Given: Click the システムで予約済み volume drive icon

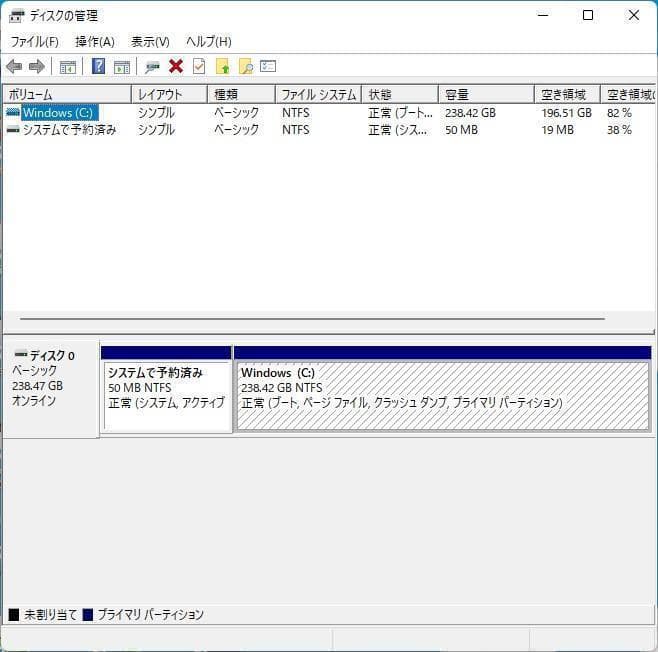Looking at the screenshot, I should coord(13,130).
